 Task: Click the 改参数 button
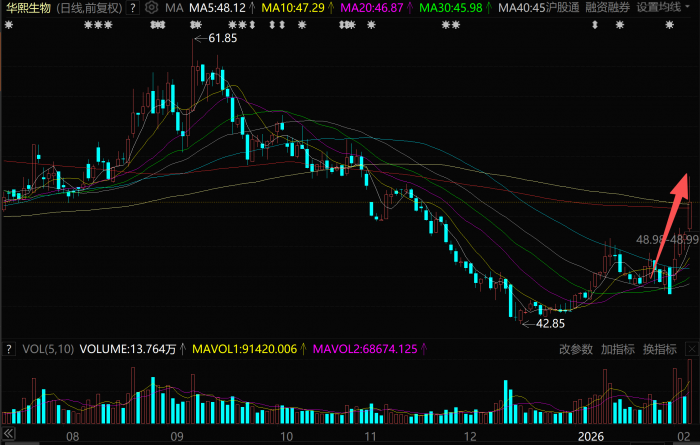(x=575, y=349)
